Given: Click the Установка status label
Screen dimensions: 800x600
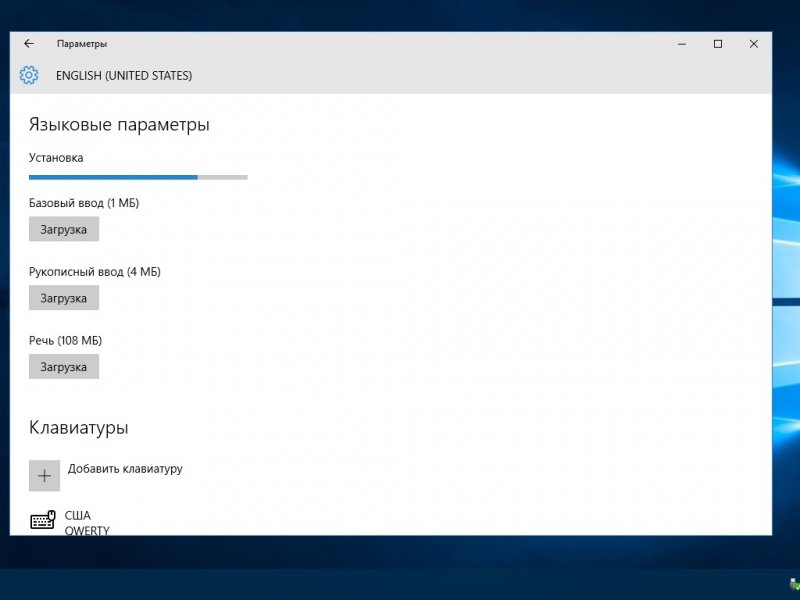Looking at the screenshot, I should click(x=56, y=158).
